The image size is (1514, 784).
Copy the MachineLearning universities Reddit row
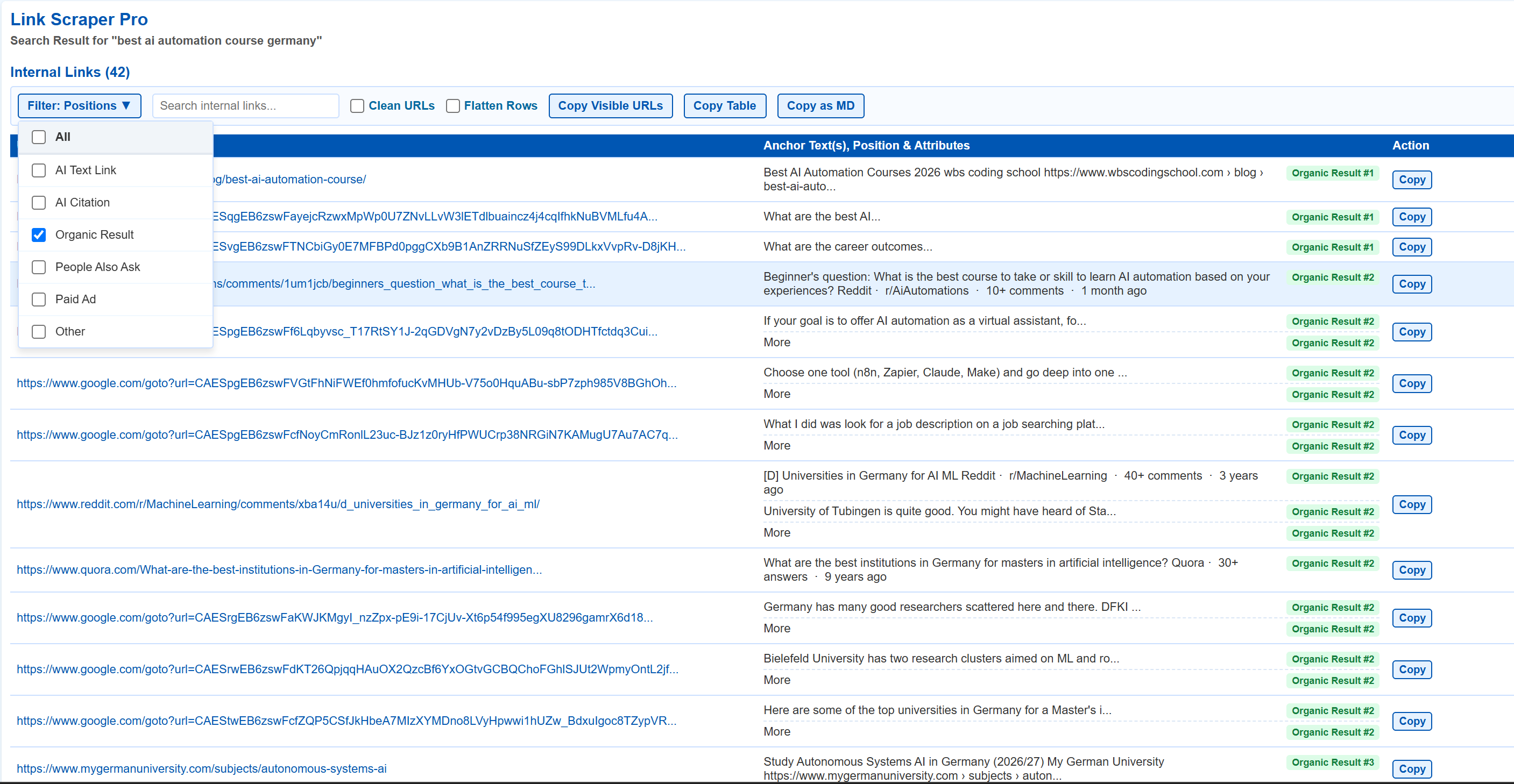coord(1412,504)
